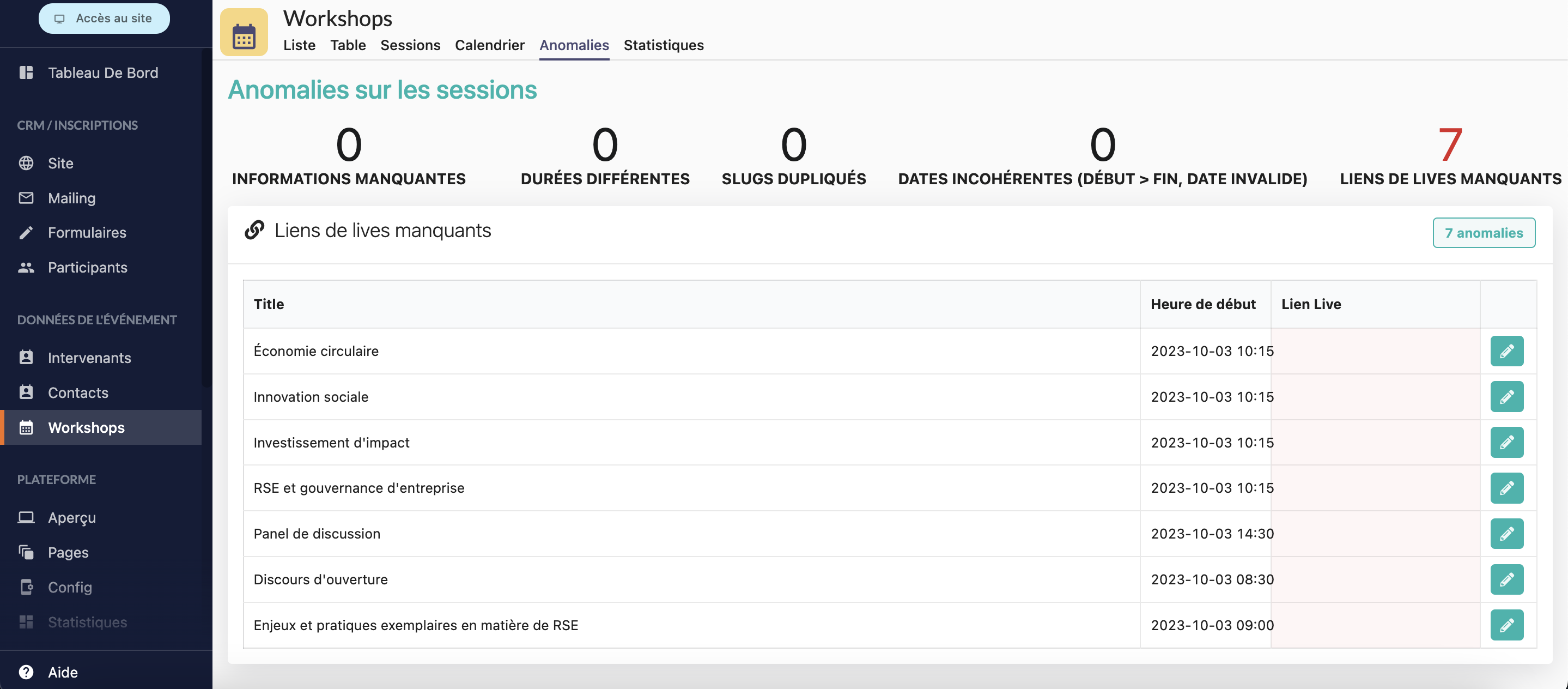
Task: Open the Aide help icon
Action: click(26, 672)
